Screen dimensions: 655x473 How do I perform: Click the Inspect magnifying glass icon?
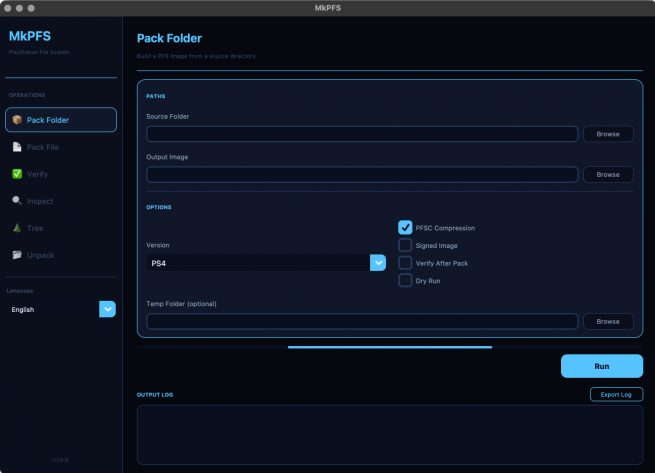(x=17, y=201)
